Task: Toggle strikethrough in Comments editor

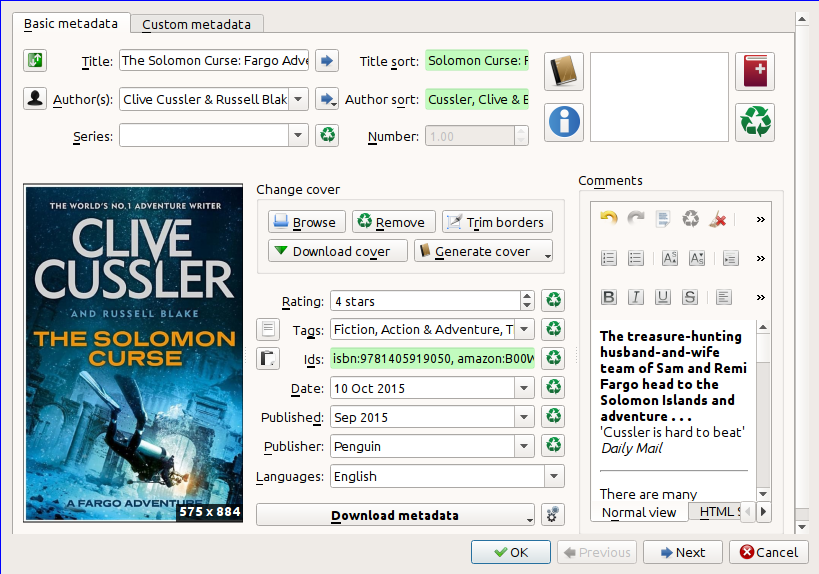Action: tap(690, 297)
